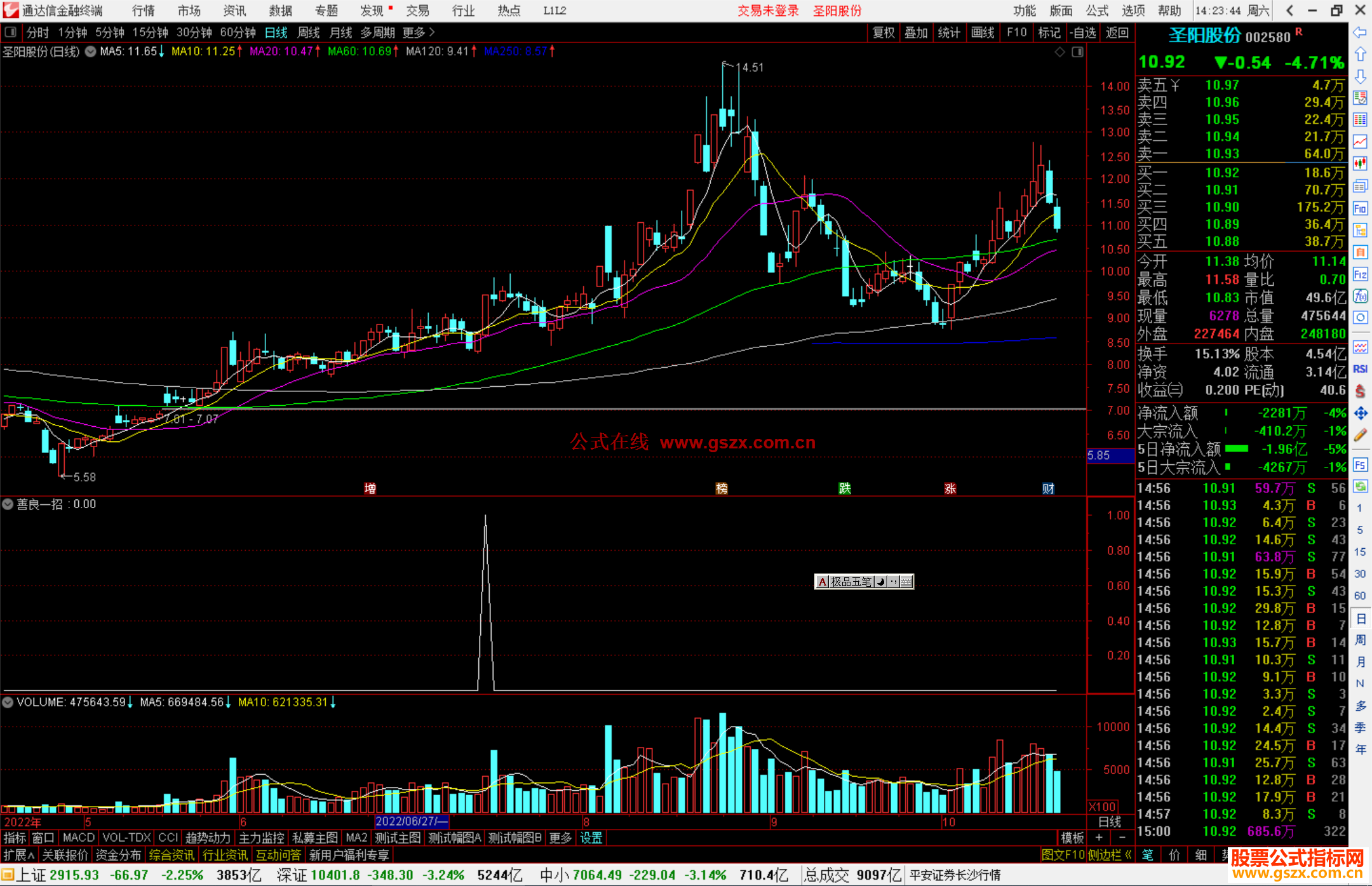The width and height of the screenshot is (1372, 886).
Task: Click the f(x) formula sidebar icon
Action: point(1360,296)
